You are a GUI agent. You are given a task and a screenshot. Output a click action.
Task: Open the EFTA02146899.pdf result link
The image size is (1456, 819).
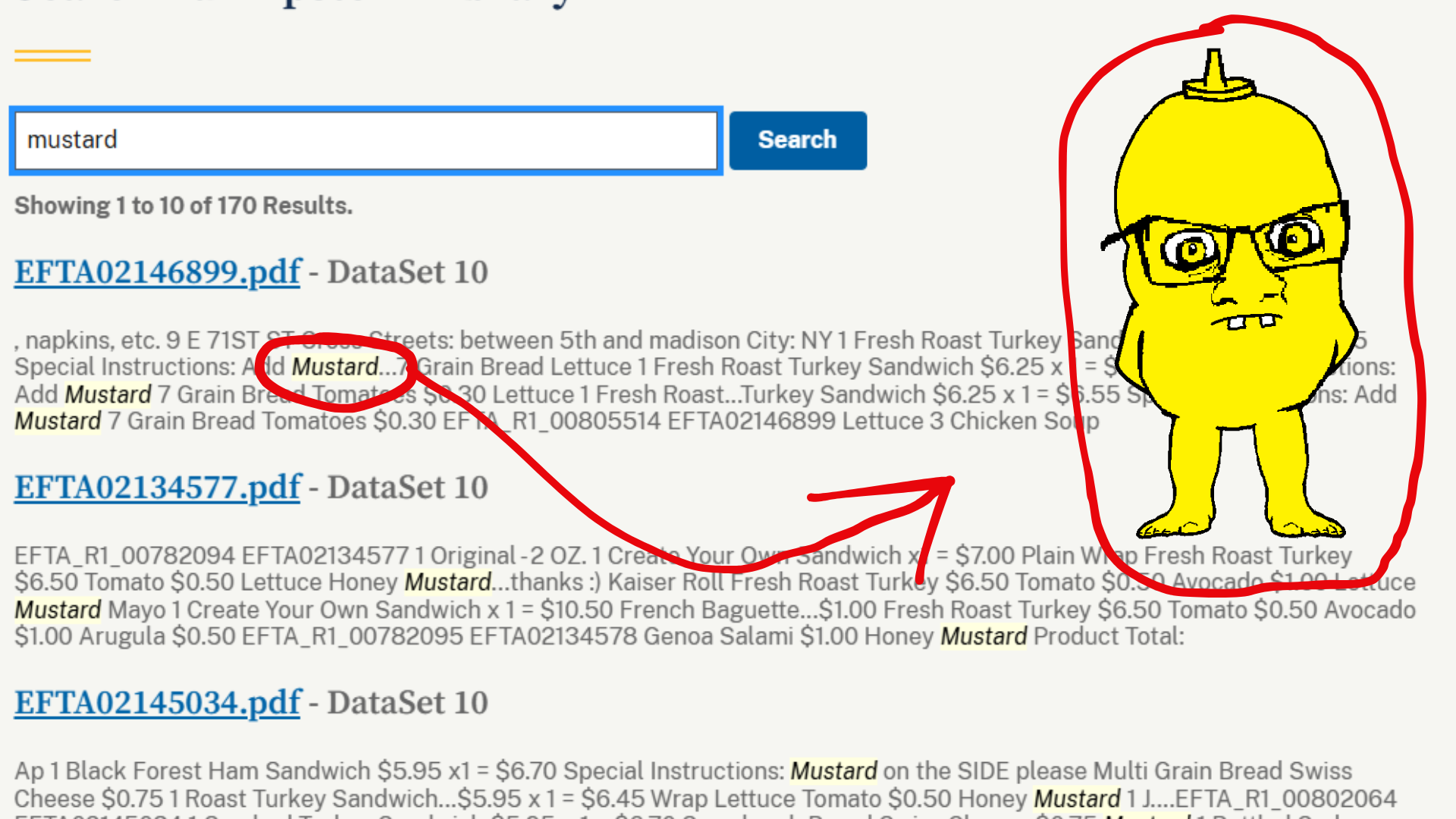pos(158,272)
